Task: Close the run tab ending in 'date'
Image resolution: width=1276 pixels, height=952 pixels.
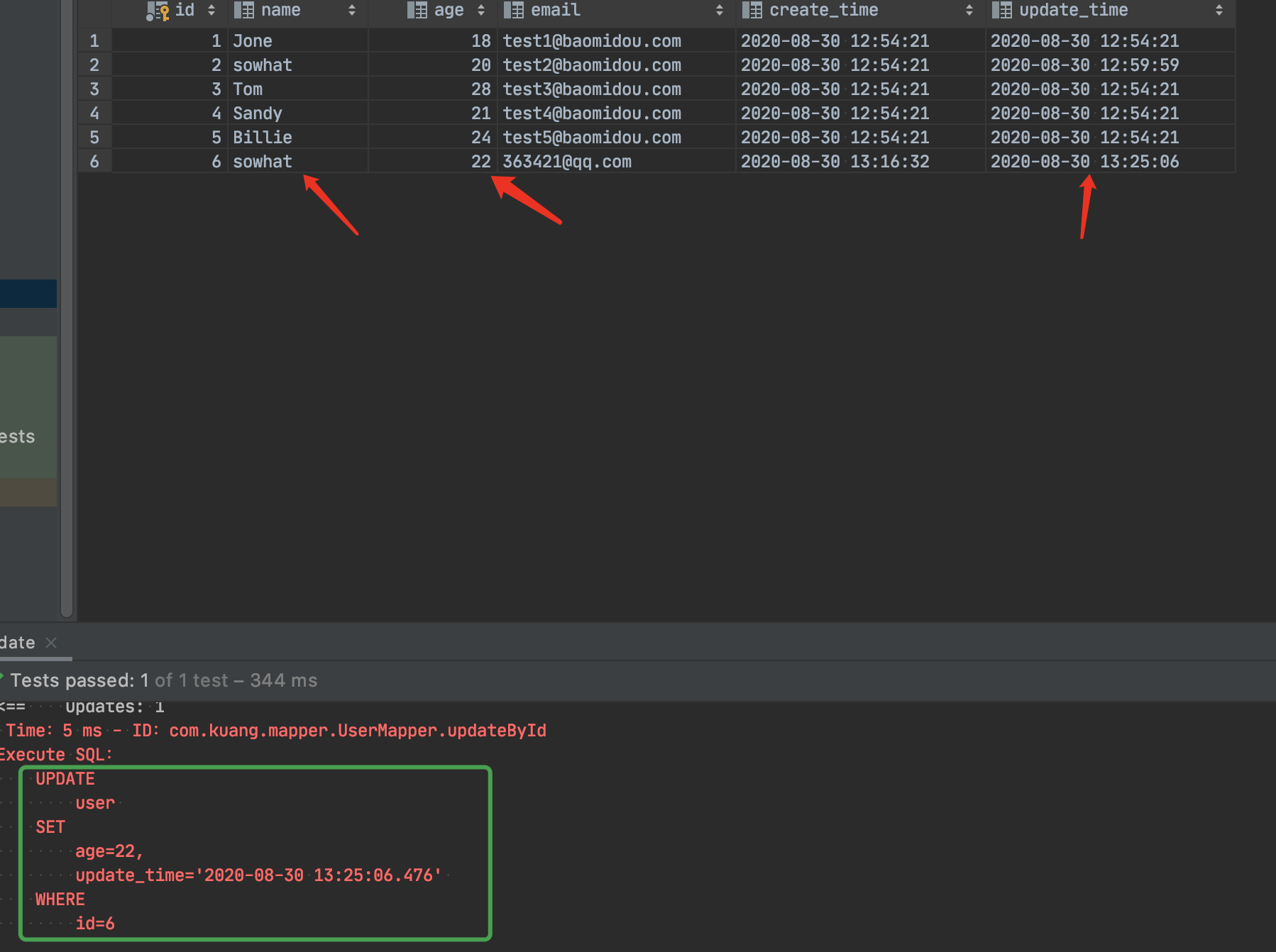Action: 51,643
